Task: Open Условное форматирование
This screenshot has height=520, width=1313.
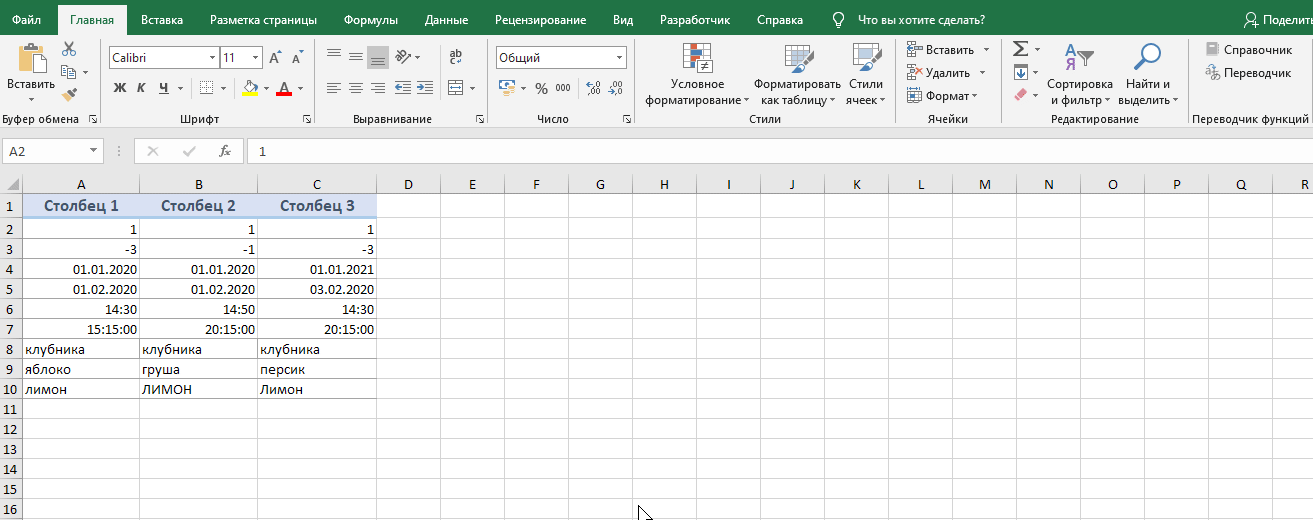Action: [x=697, y=76]
